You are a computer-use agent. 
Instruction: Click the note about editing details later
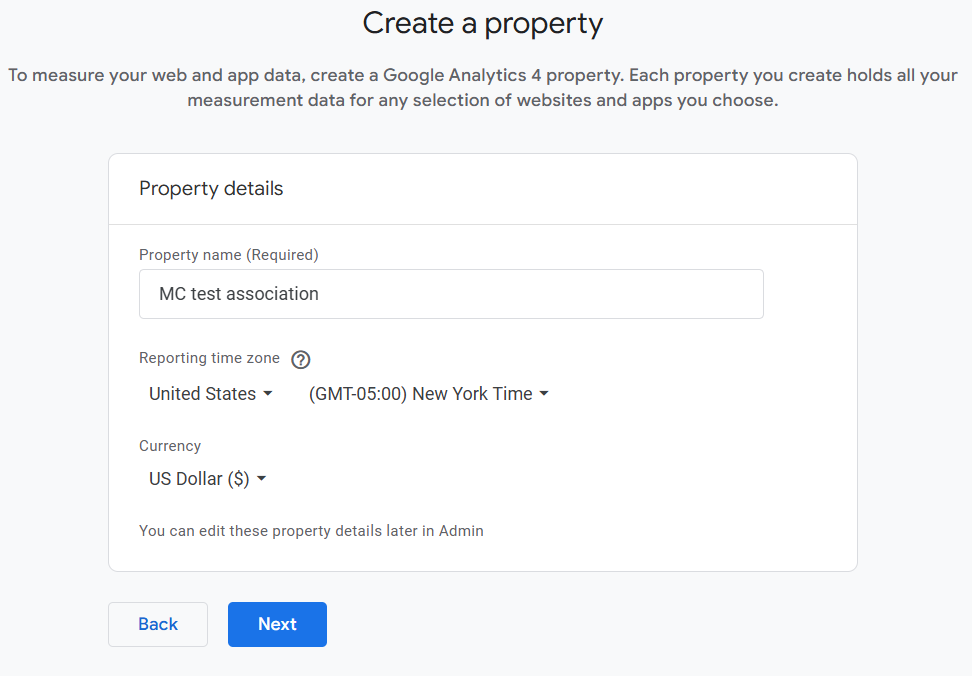point(311,531)
